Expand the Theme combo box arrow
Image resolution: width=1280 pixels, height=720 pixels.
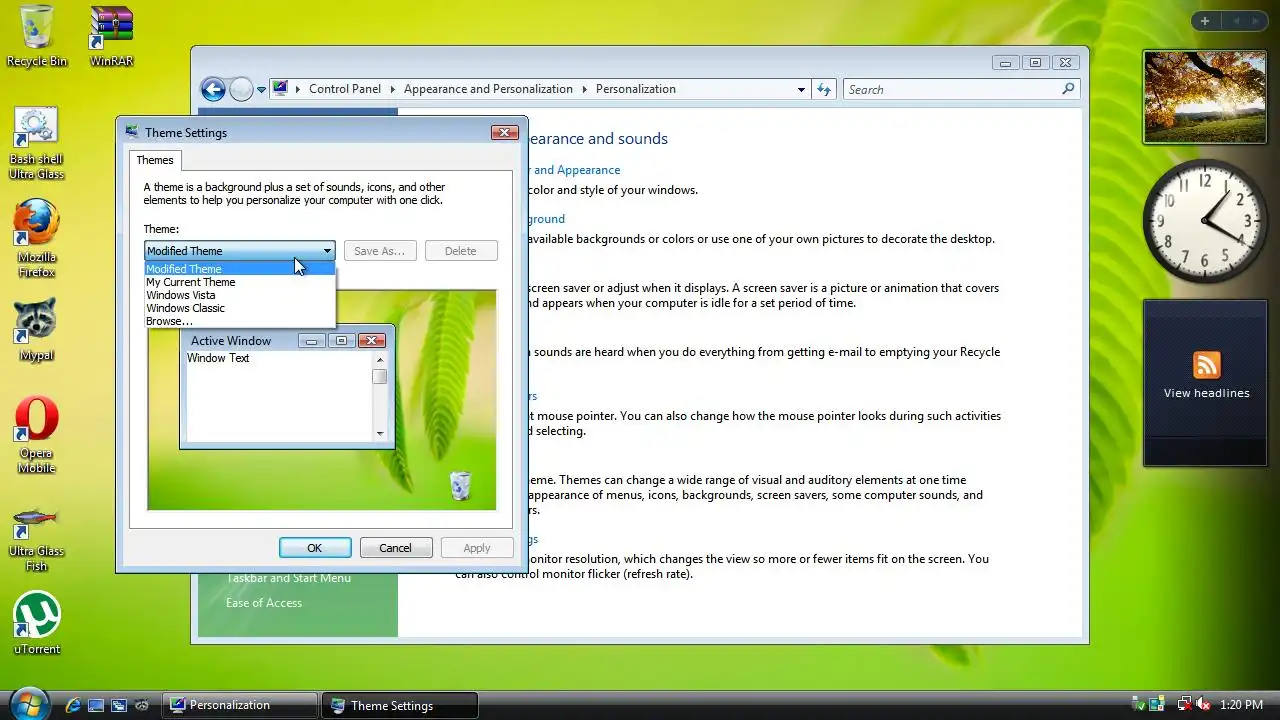327,251
